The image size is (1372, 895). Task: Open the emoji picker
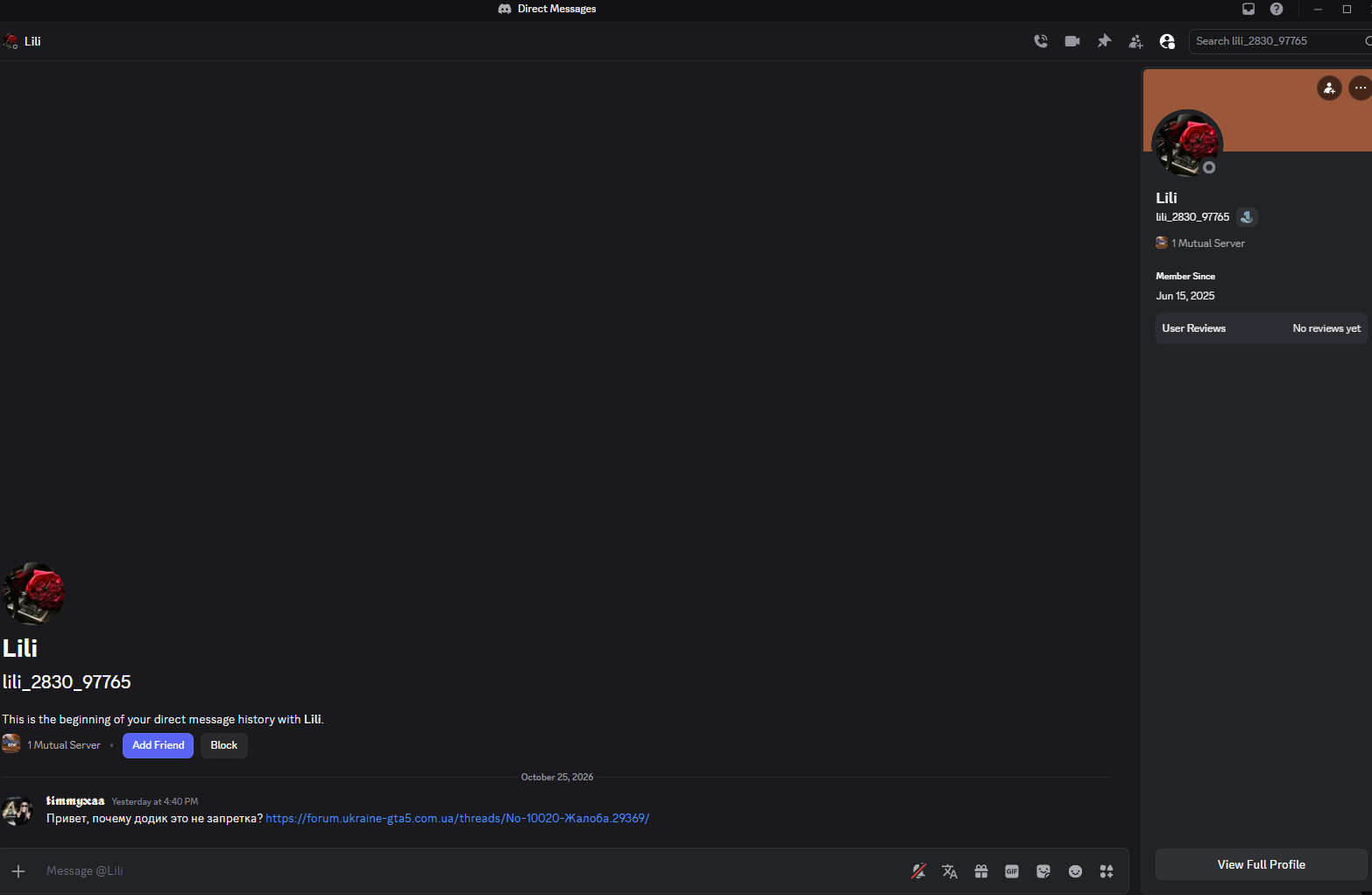coord(1075,870)
